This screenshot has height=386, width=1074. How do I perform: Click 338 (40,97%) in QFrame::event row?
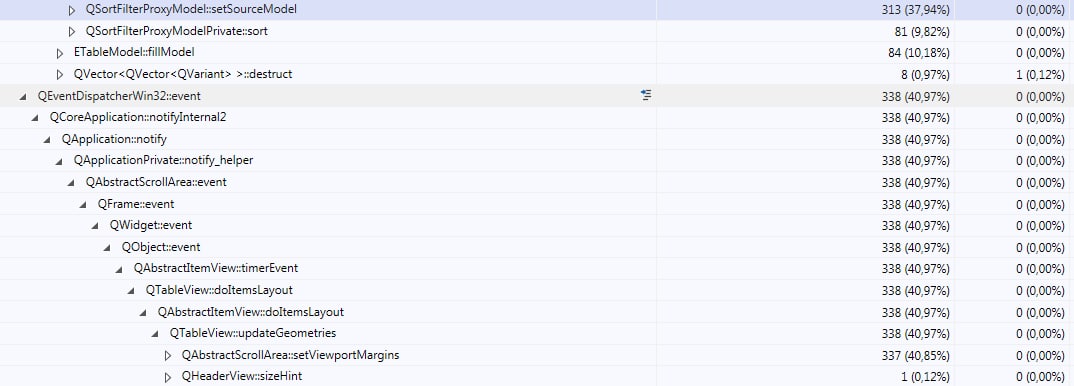click(x=916, y=204)
